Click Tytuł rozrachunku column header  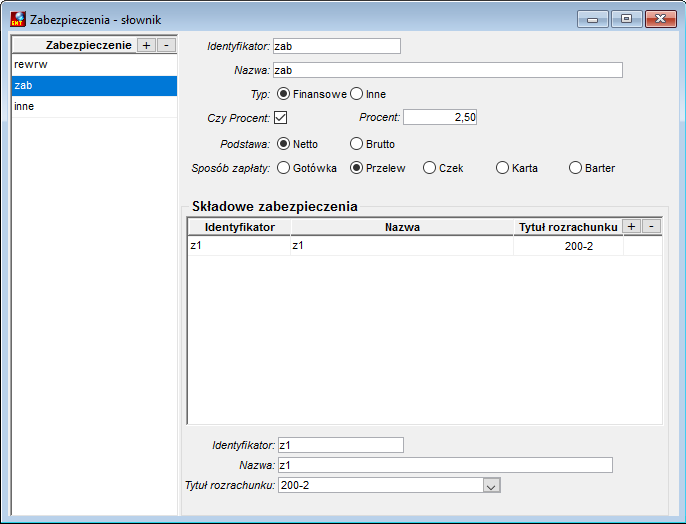point(568,227)
